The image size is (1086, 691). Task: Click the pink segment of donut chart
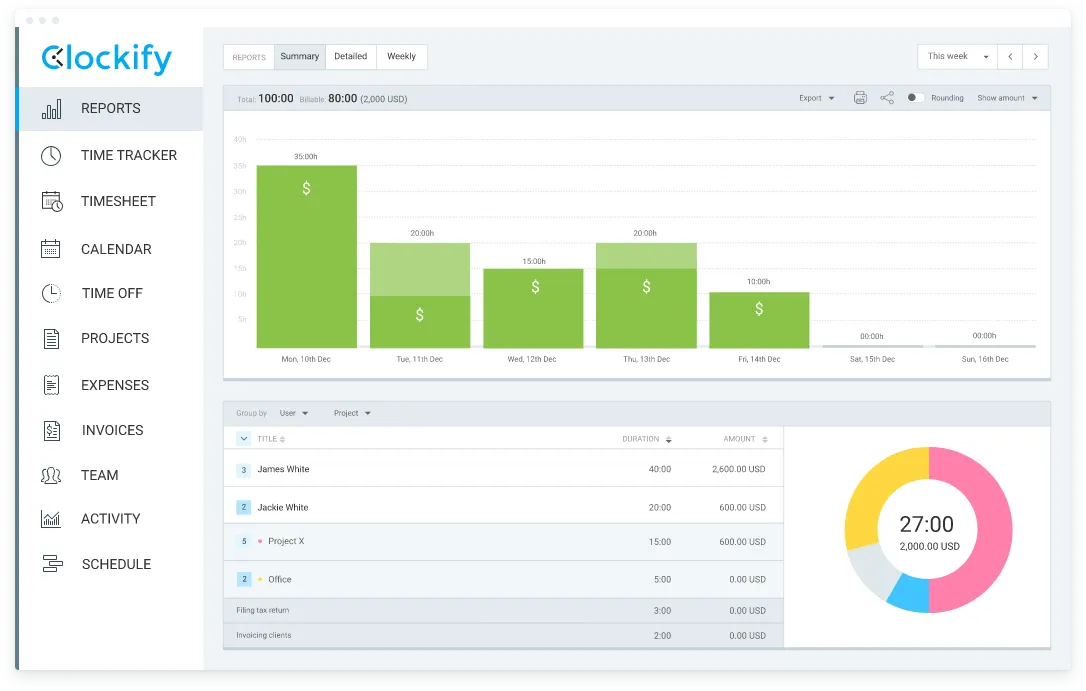pos(993,530)
